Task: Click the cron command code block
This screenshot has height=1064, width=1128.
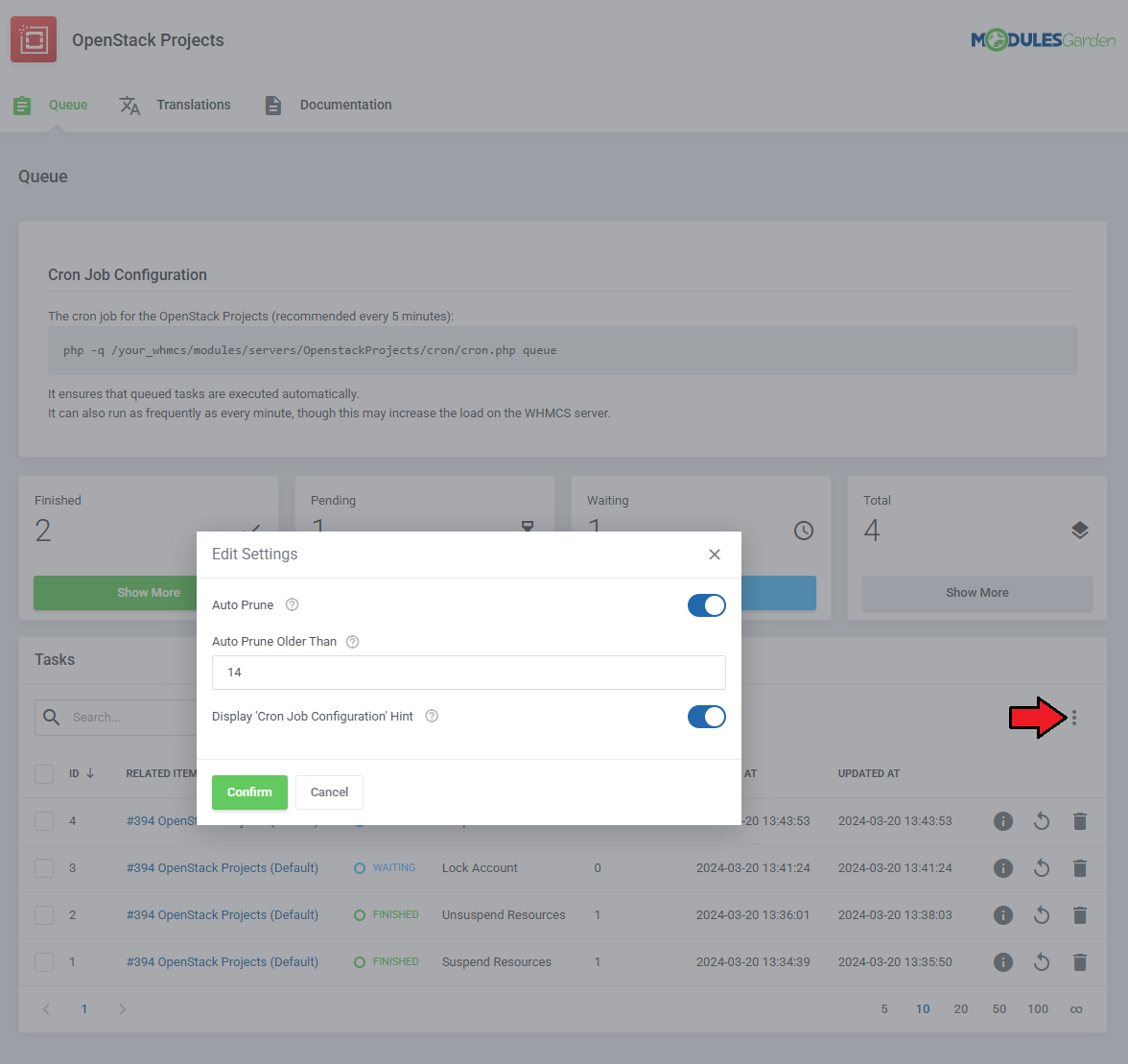Action: click(x=562, y=350)
